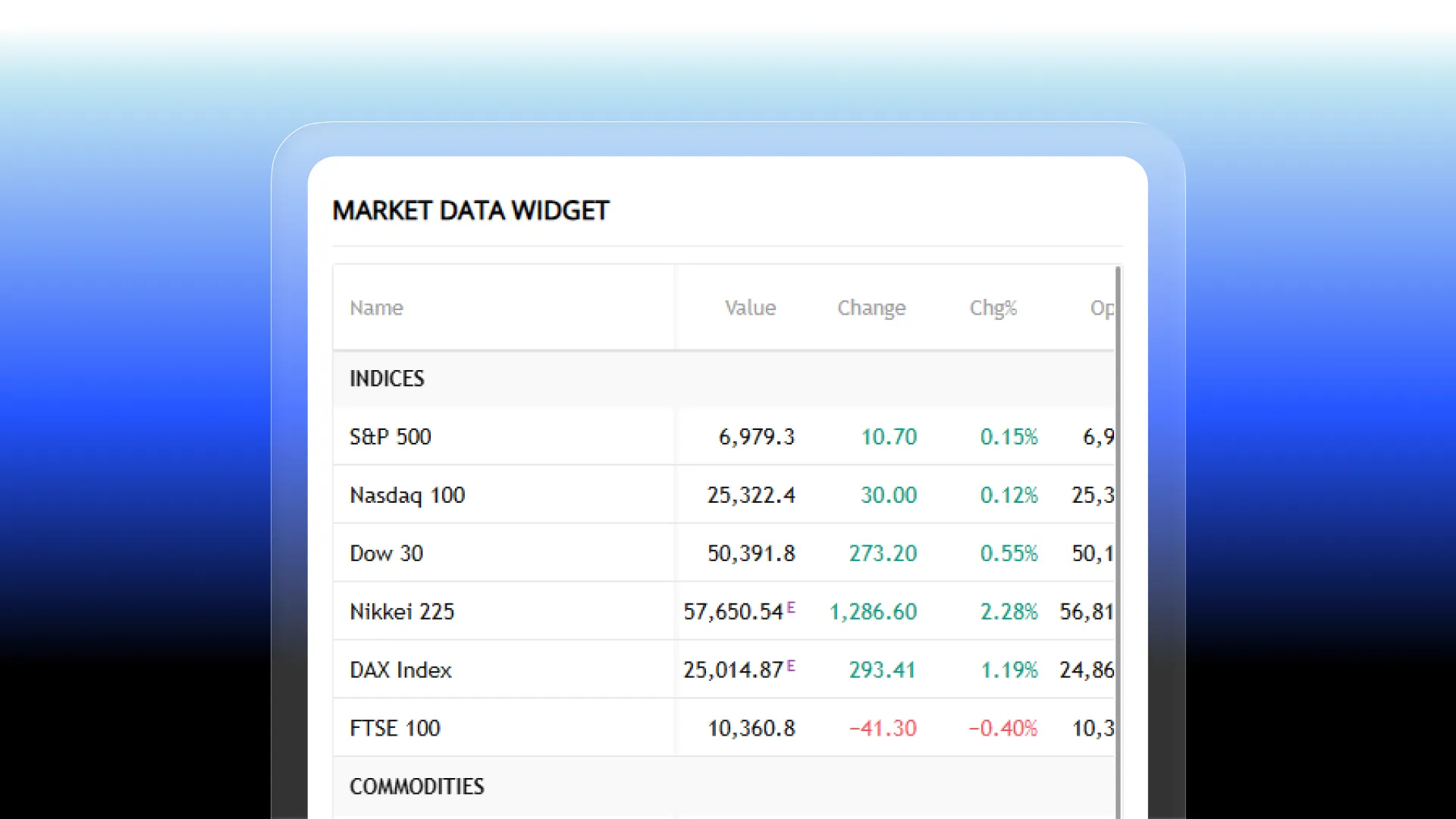Collapse the INDICES section header
Image resolution: width=1456 pixels, height=819 pixels.
[387, 378]
